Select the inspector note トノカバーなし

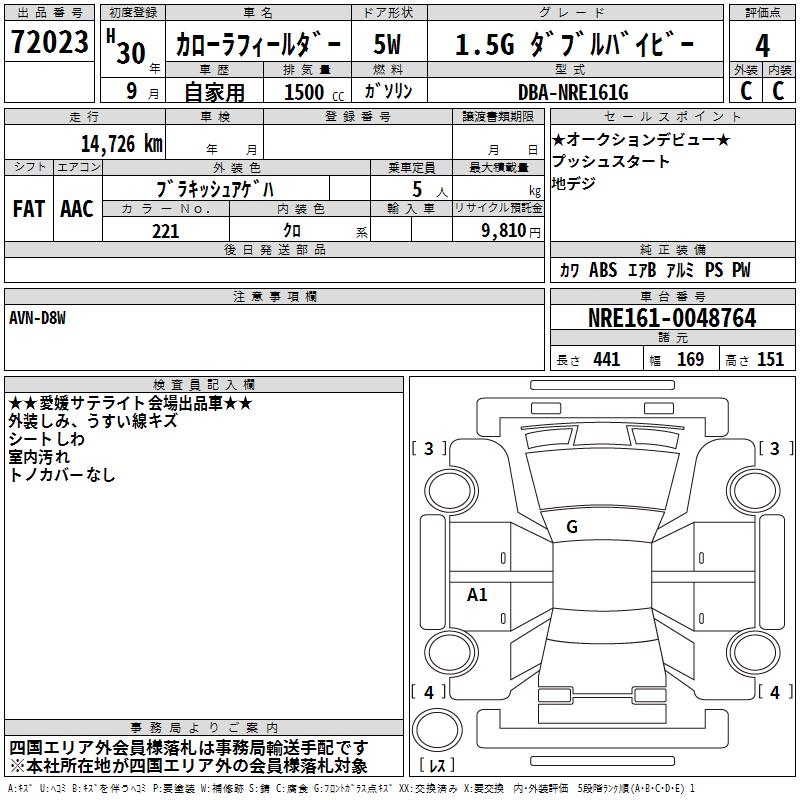[62, 475]
